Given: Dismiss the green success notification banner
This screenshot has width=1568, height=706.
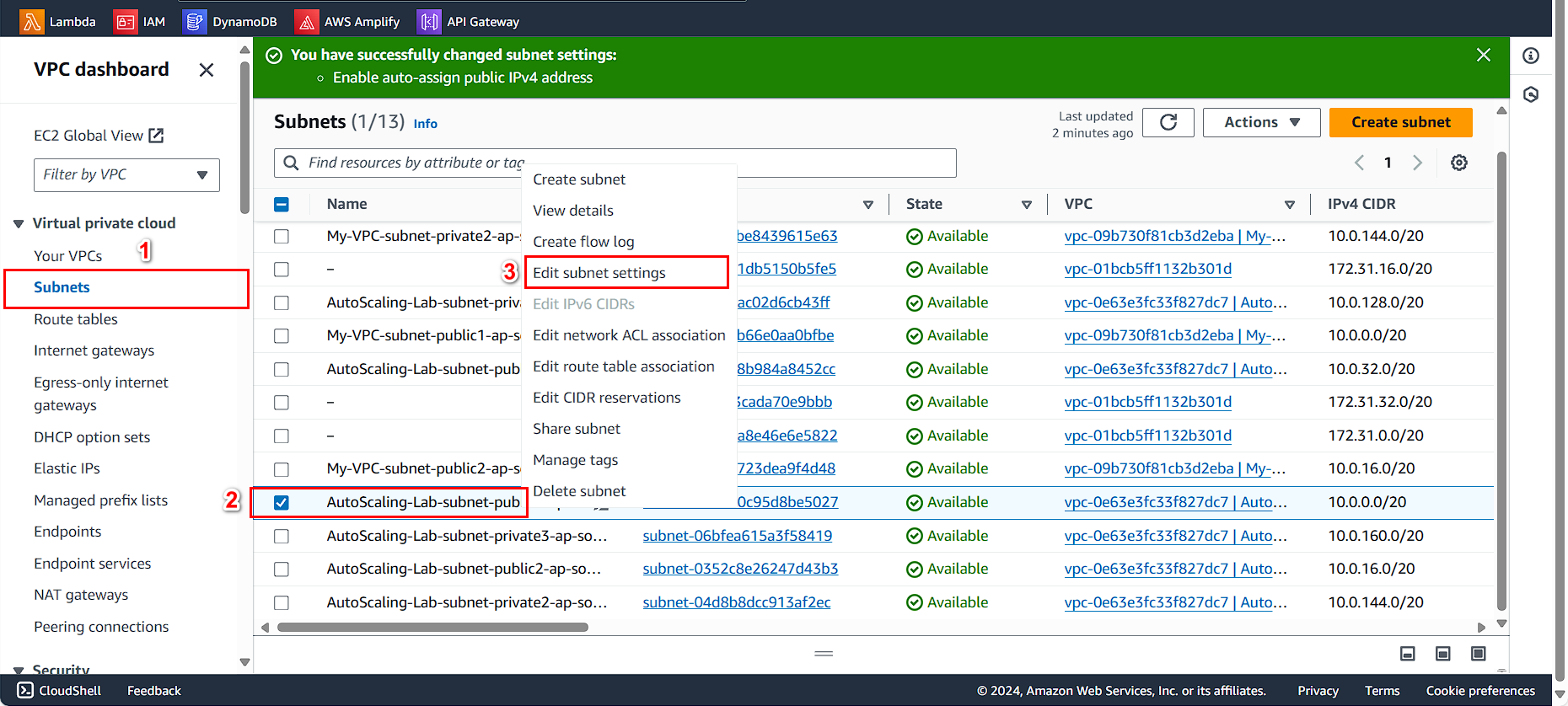Looking at the screenshot, I should pyautogui.click(x=1484, y=55).
